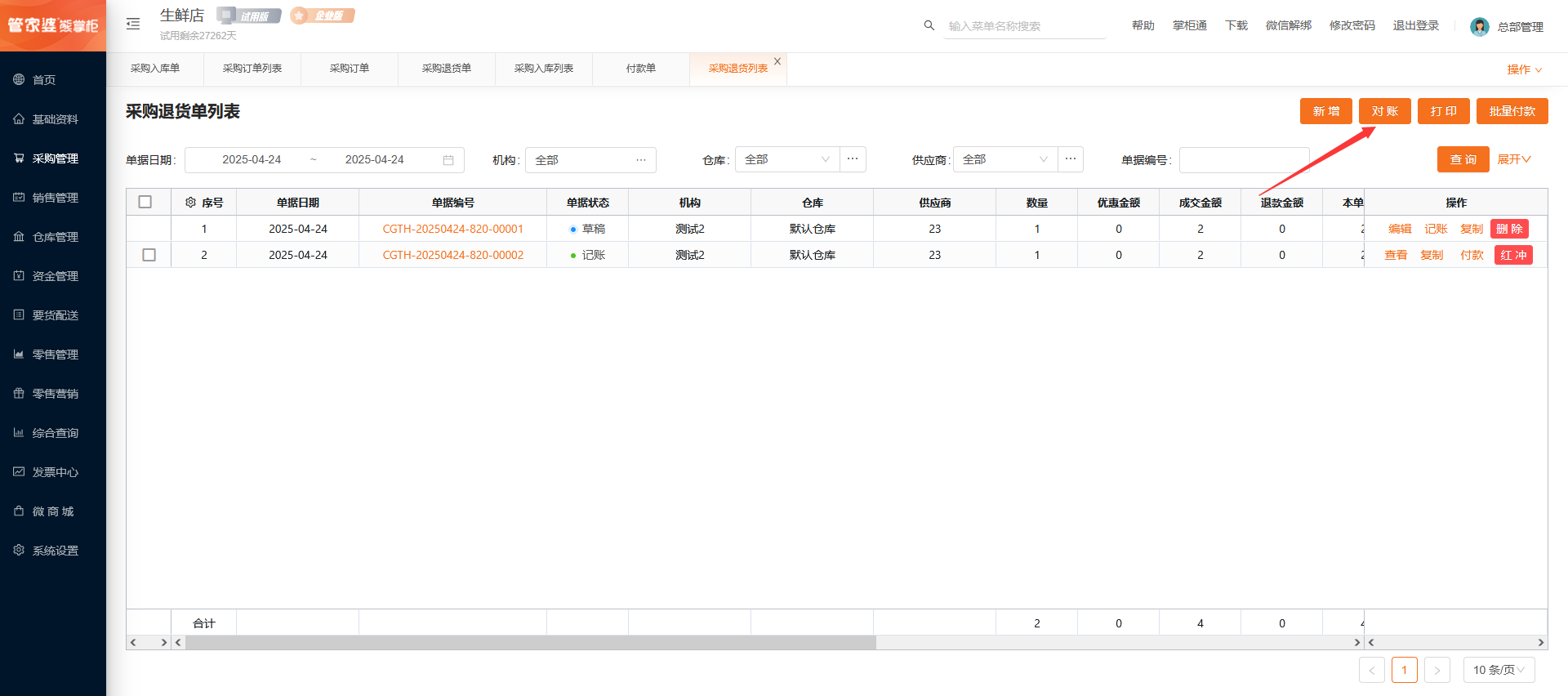Open column settings gear icon

190,202
